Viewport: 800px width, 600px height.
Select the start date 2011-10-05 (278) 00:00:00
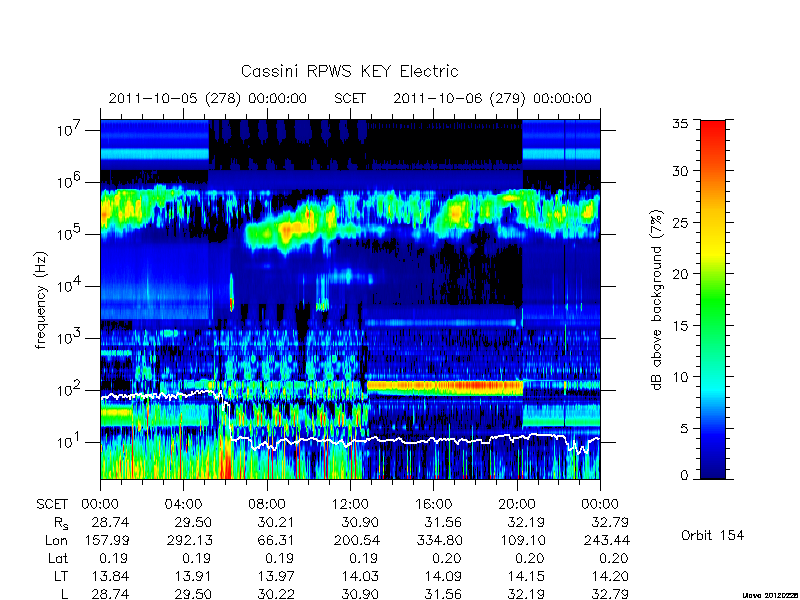click(x=208, y=98)
